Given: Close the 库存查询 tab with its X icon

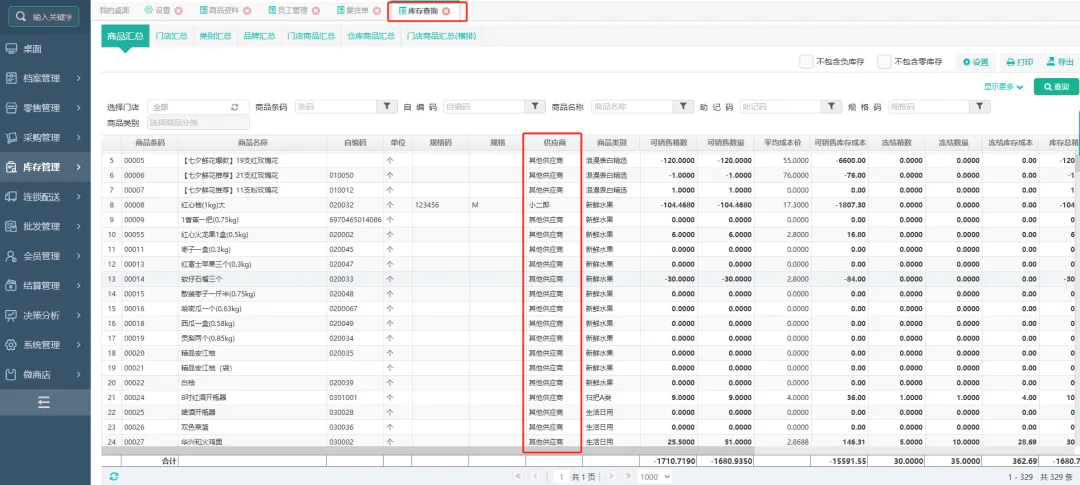Looking at the screenshot, I should pos(446,11).
